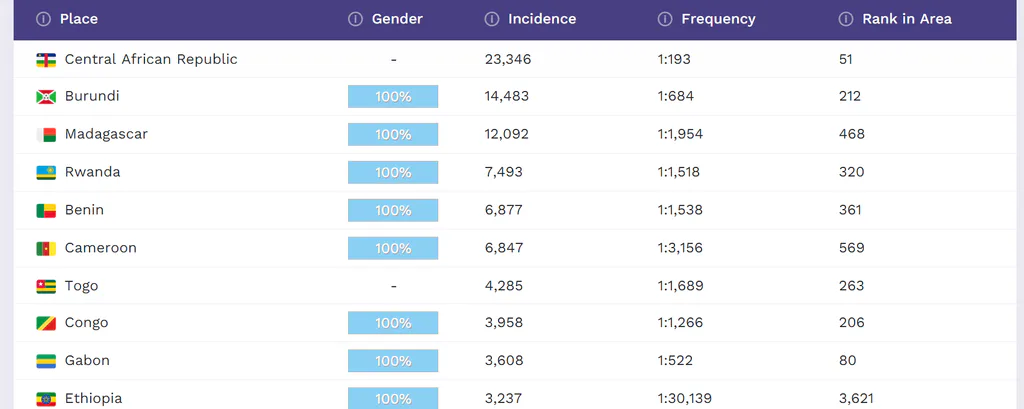1024x409 pixels.
Task: Select incidence value 12,092
Action: (507, 135)
